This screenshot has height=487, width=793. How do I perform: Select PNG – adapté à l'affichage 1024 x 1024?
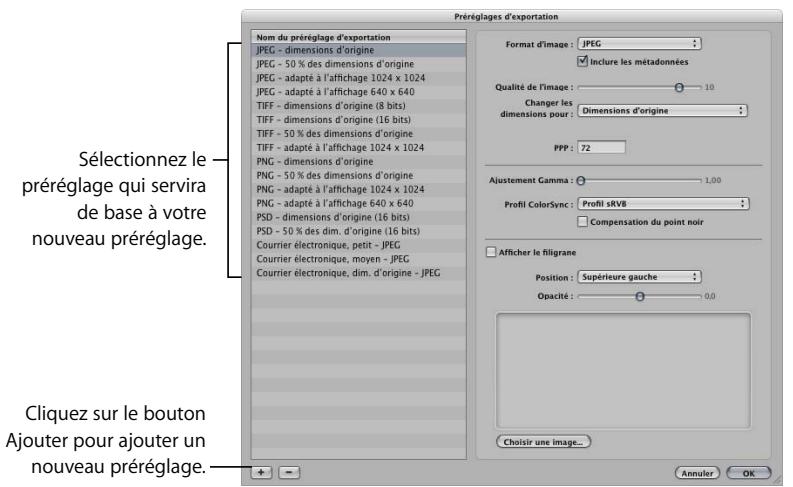coord(359,189)
